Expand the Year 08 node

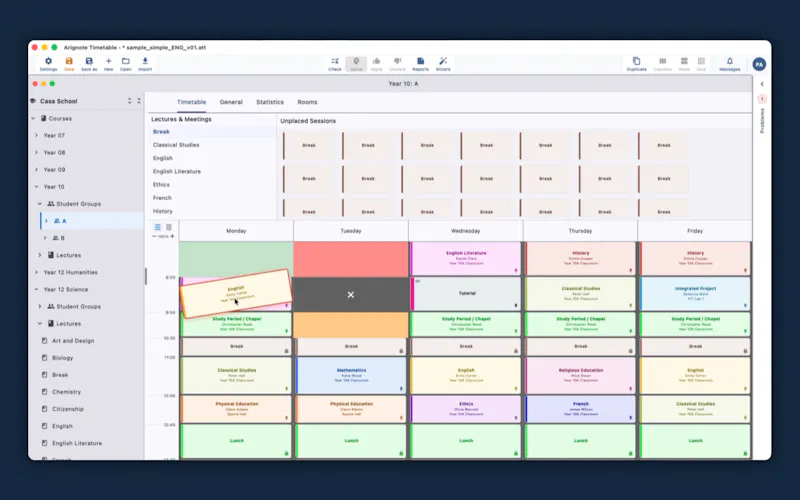pos(36,153)
